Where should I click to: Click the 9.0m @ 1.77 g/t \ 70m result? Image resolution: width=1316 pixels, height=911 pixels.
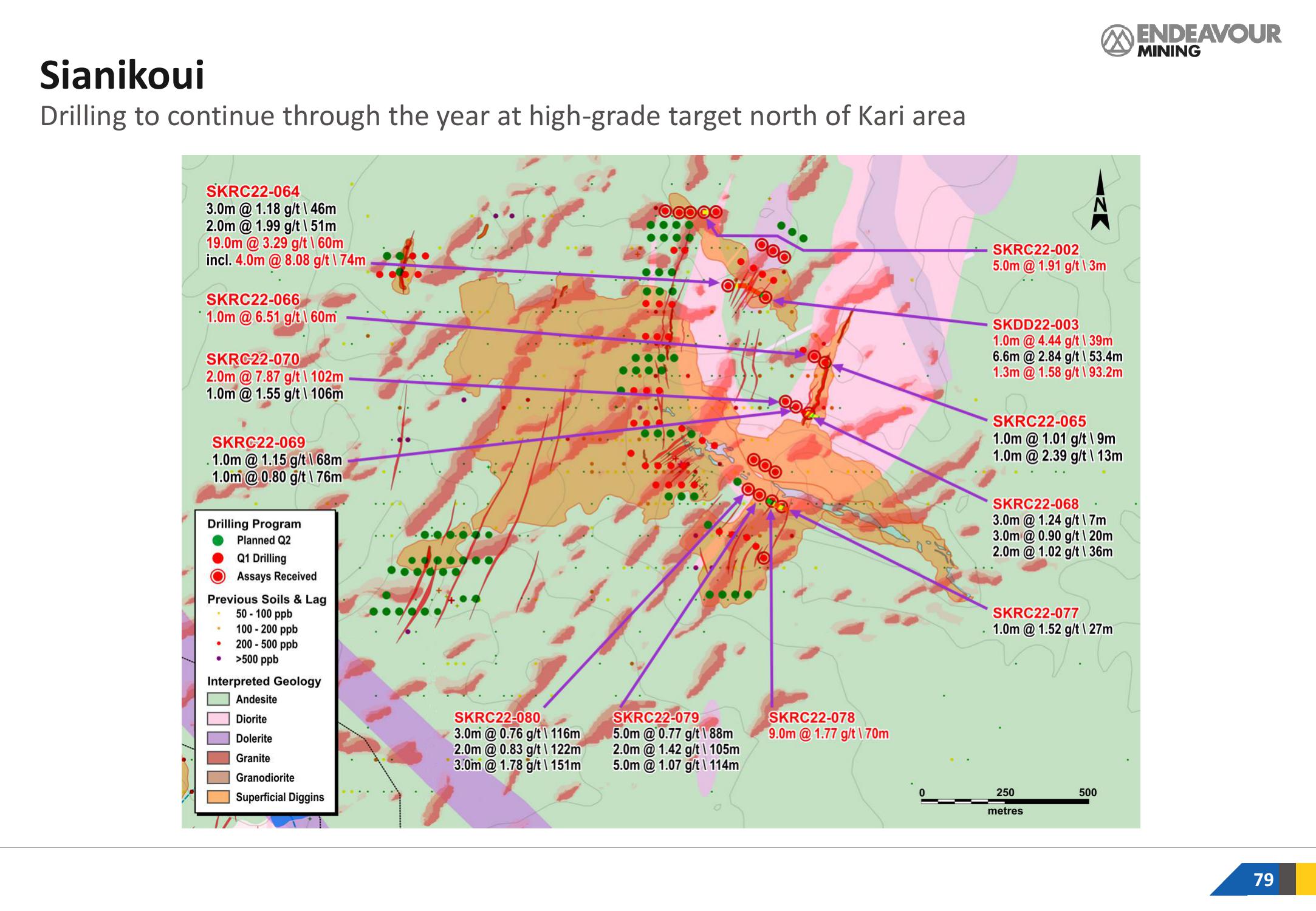click(x=829, y=734)
